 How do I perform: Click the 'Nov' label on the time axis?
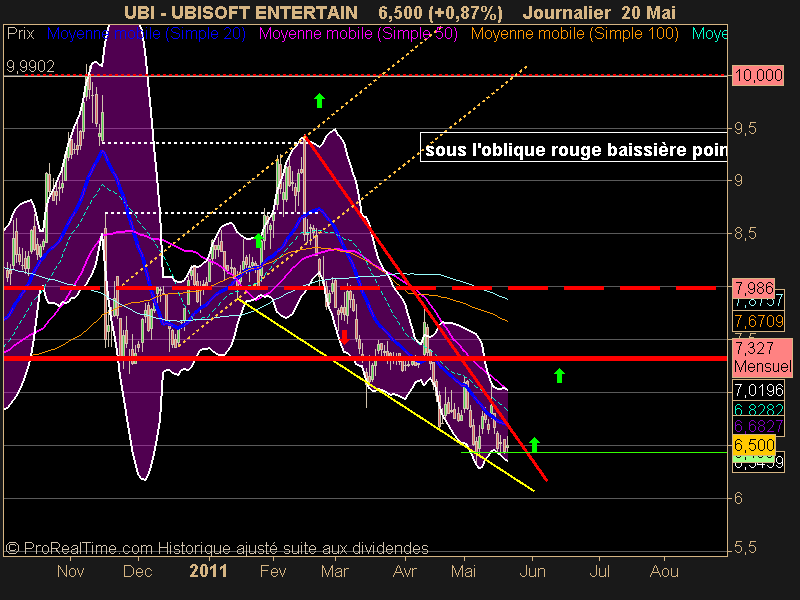(70, 571)
